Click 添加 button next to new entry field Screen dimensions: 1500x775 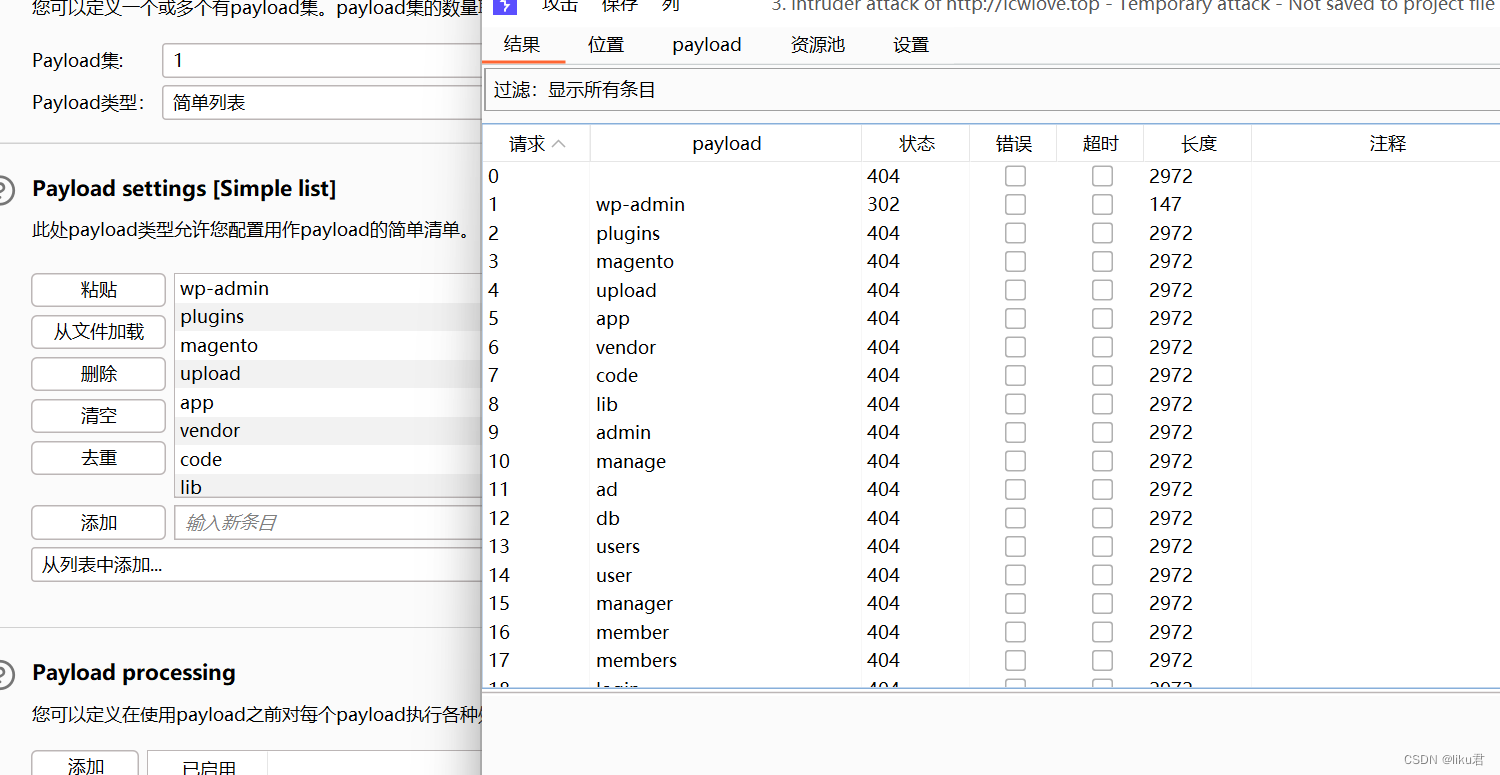99,523
